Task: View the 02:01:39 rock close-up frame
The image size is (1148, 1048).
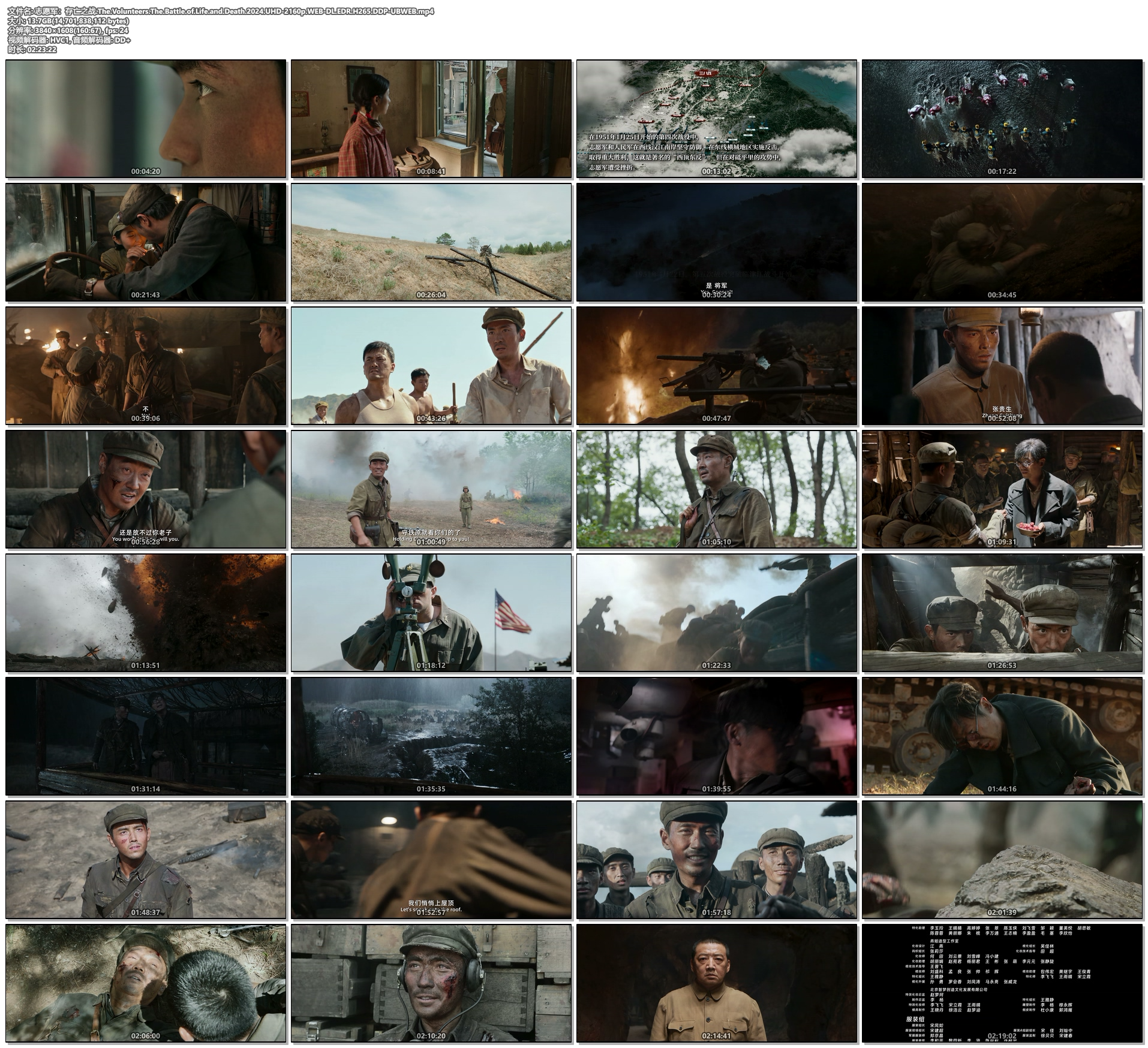Action: (1002, 860)
